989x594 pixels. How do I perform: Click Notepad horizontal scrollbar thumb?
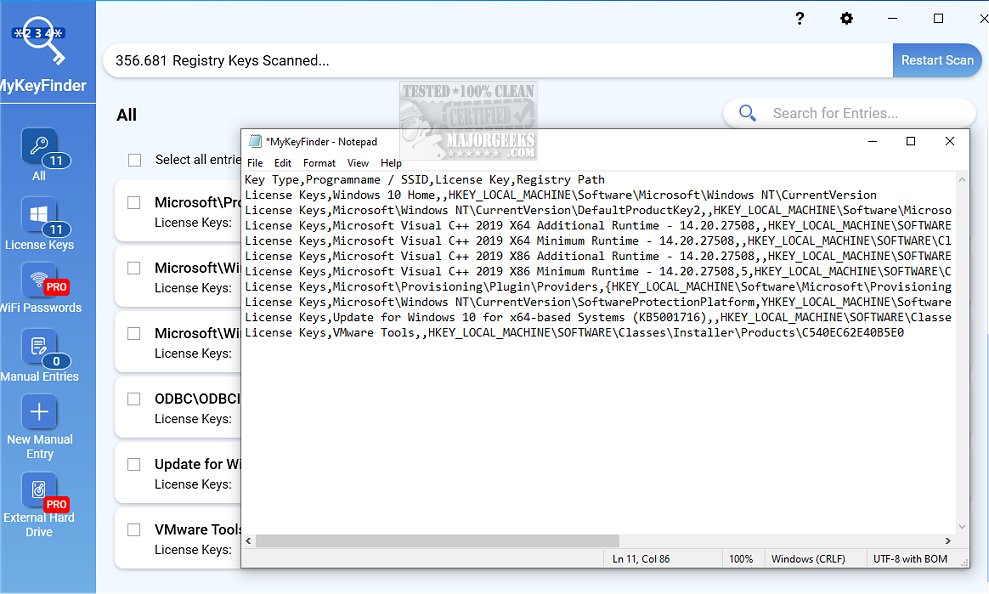(x=438, y=541)
